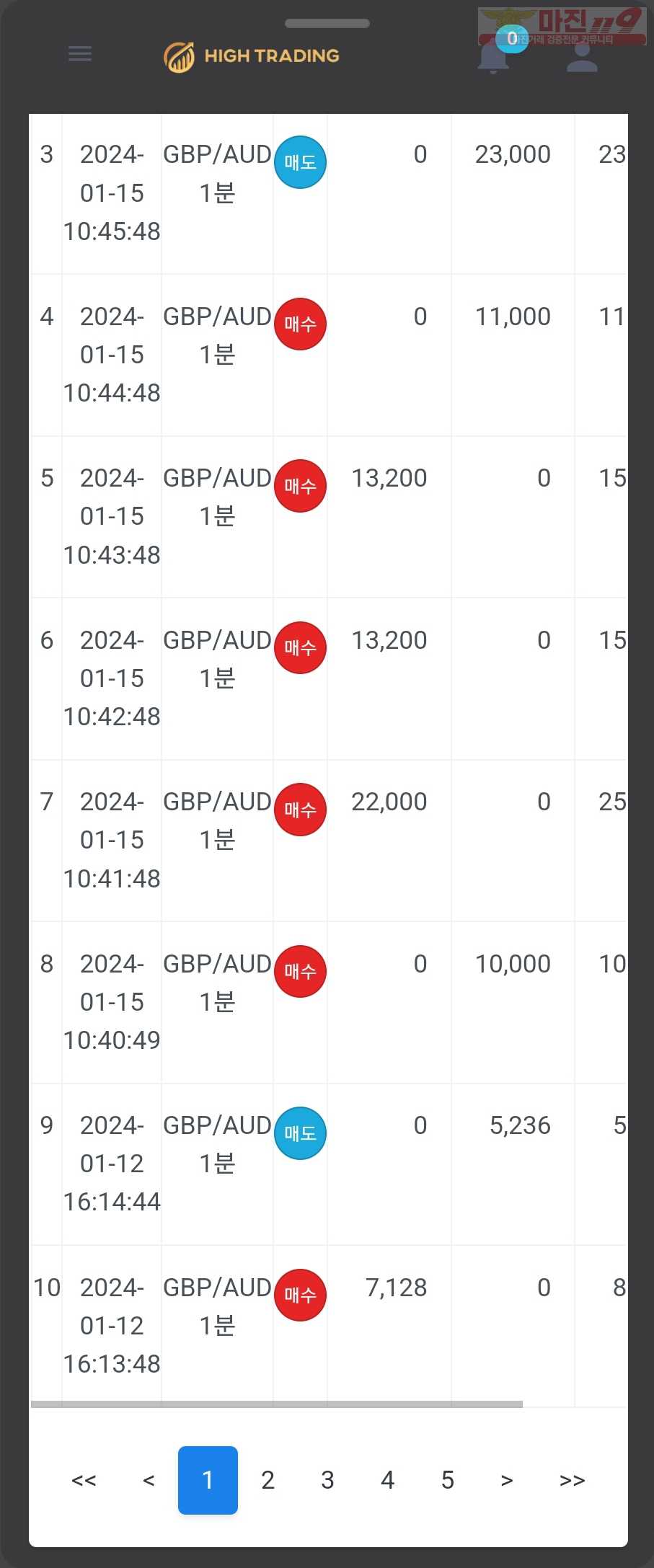This screenshot has height=1568, width=654.
Task: Go to page 2
Action: click(x=268, y=1480)
